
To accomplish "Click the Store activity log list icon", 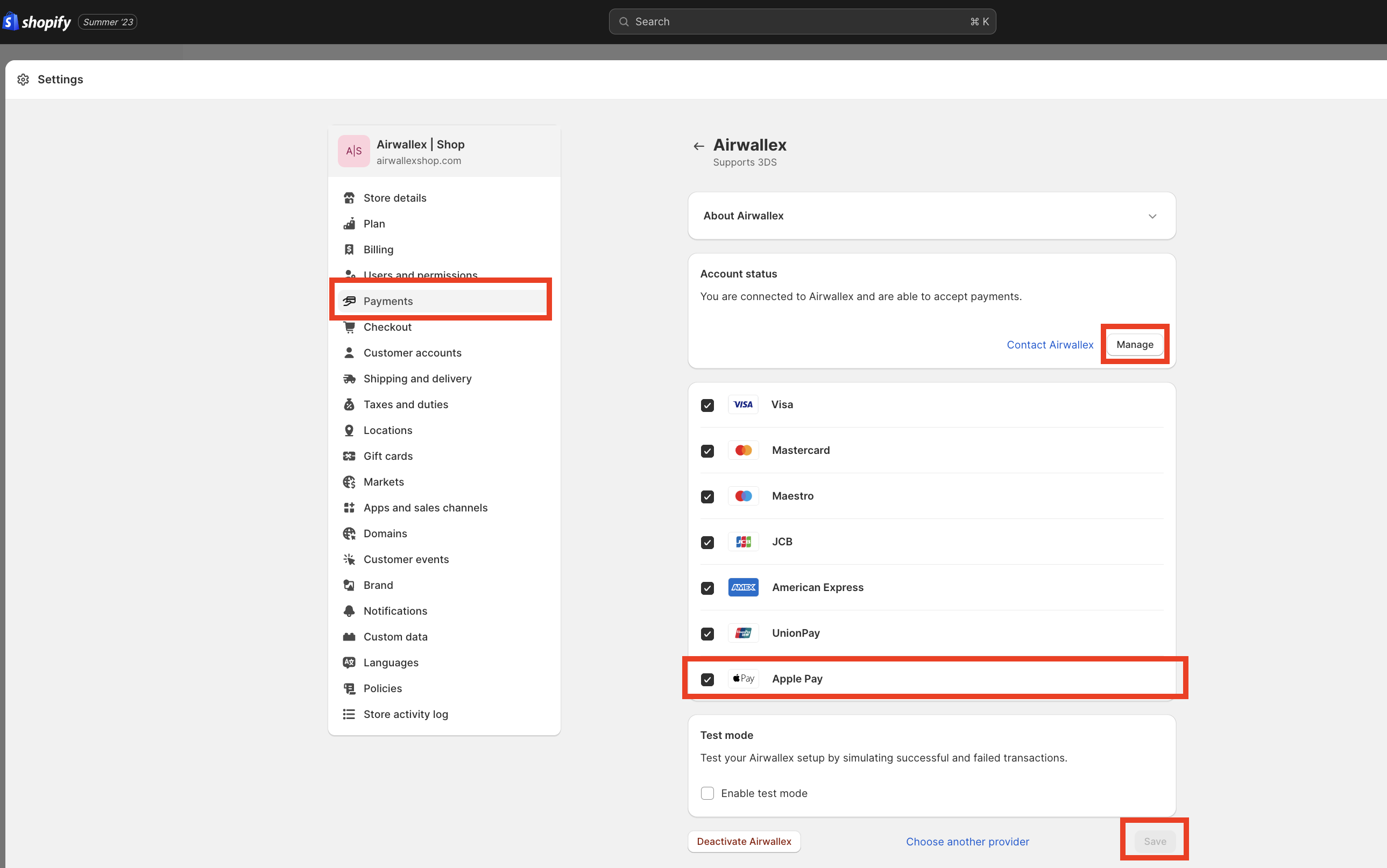I will tap(349, 715).
